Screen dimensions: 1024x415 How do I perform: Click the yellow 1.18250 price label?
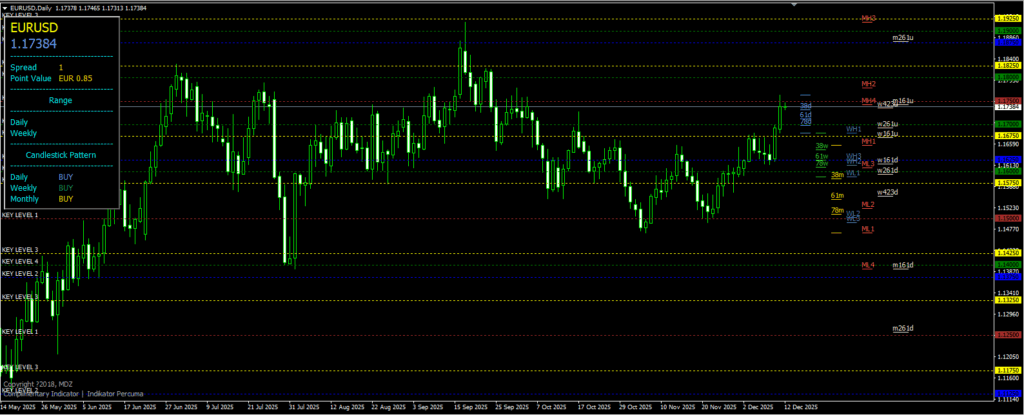click(1007, 66)
